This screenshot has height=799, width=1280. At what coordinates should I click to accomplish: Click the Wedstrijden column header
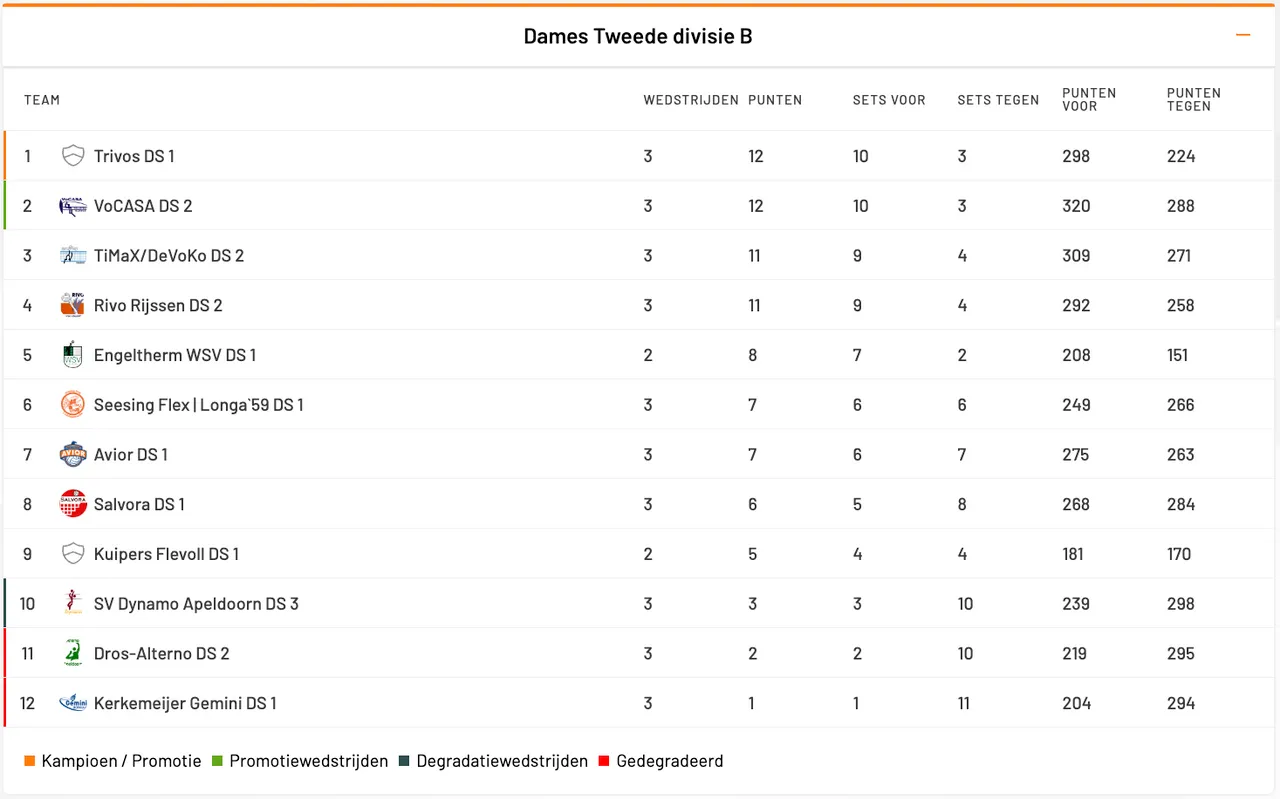(690, 100)
